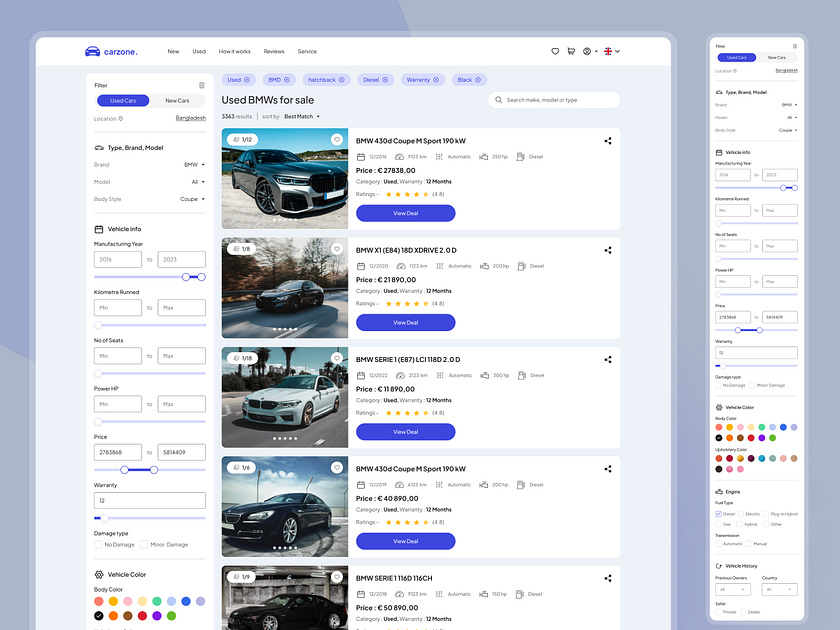Remove the hatchback filter chip
Image resolution: width=840 pixels, height=630 pixels.
341,79
